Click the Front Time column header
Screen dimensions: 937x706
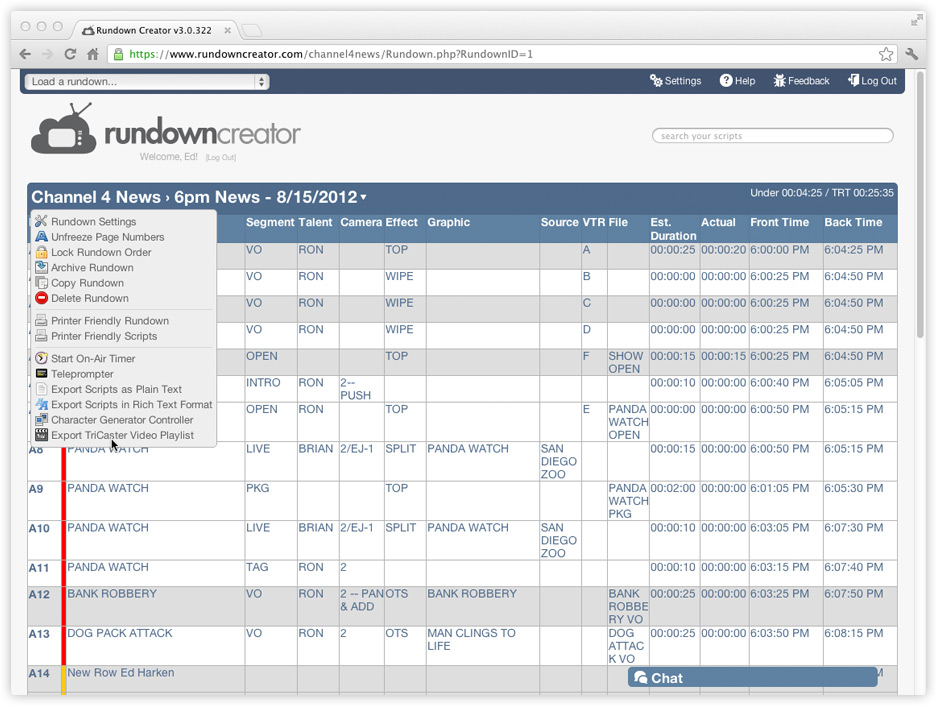(x=779, y=222)
